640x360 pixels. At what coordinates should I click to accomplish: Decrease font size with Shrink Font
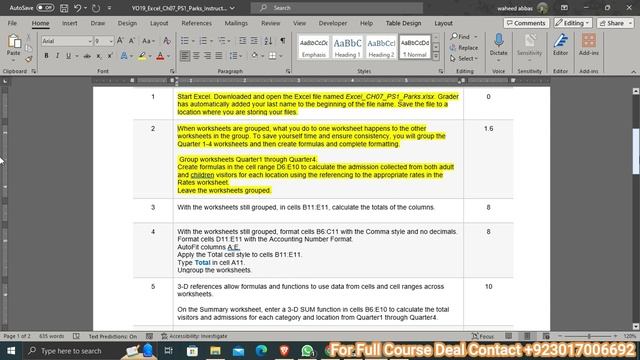132,41
